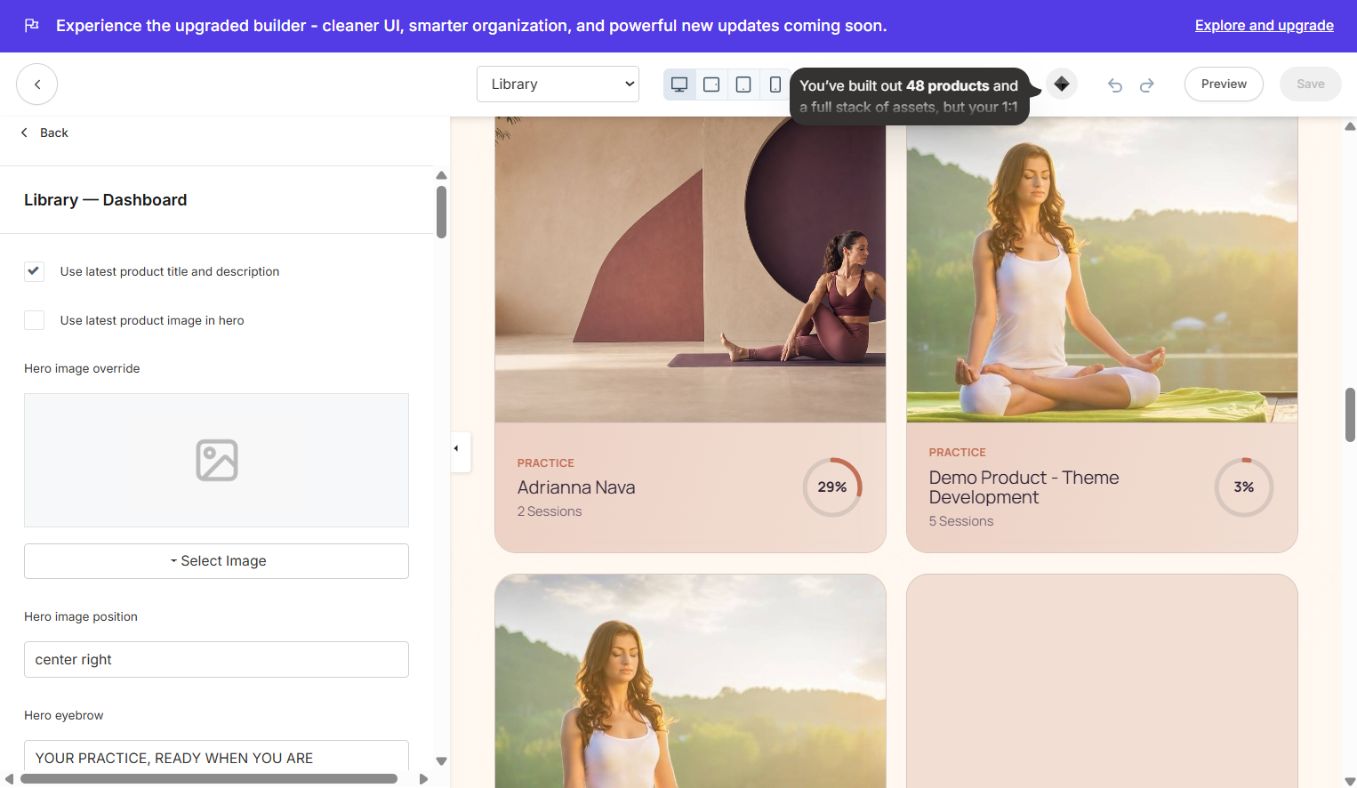This screenshot has width=1357, height=788.
Task: Undo the last change
Action: [1115, 85]
